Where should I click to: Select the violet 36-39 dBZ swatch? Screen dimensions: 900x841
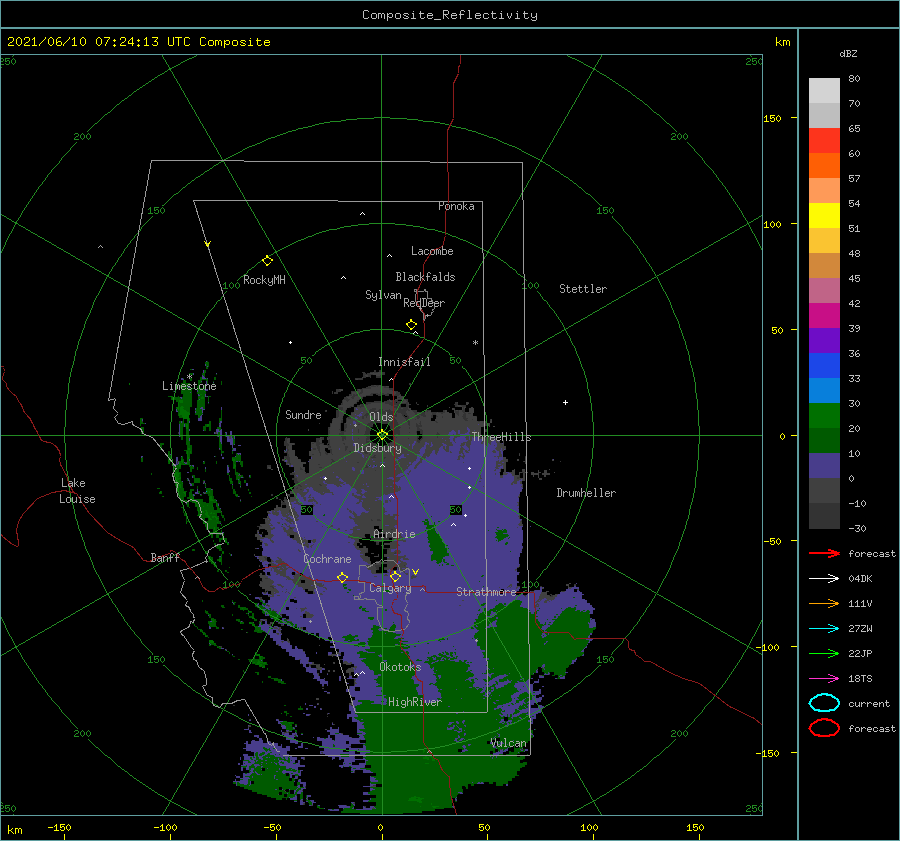pyautogui.click(x=824, y=341)
